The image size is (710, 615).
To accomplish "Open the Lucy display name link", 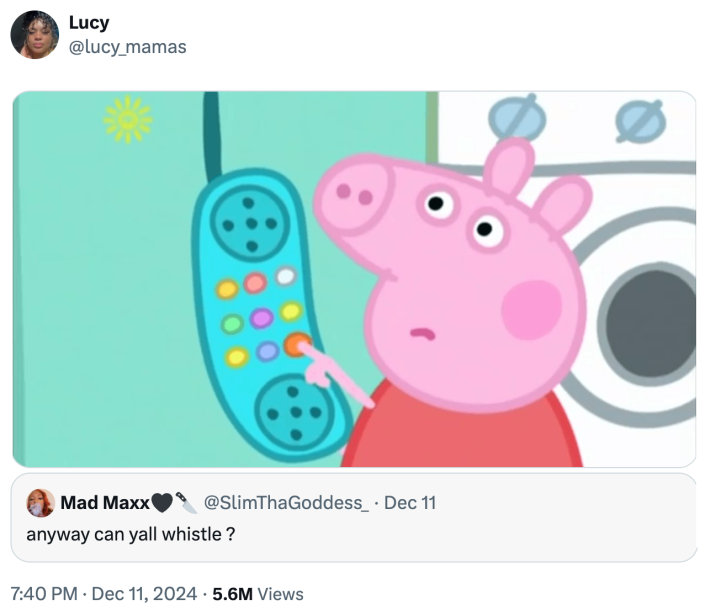I will [x=89, y=23].
